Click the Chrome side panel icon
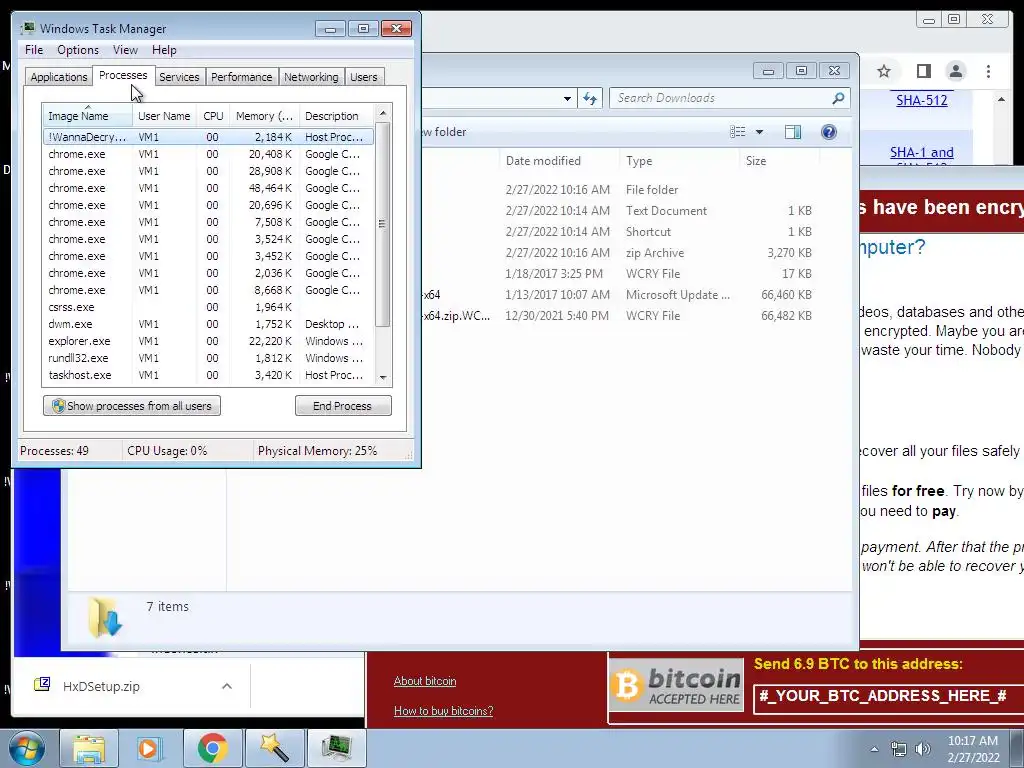Viewport: 1024px width, 768px height. click(923, 71)
